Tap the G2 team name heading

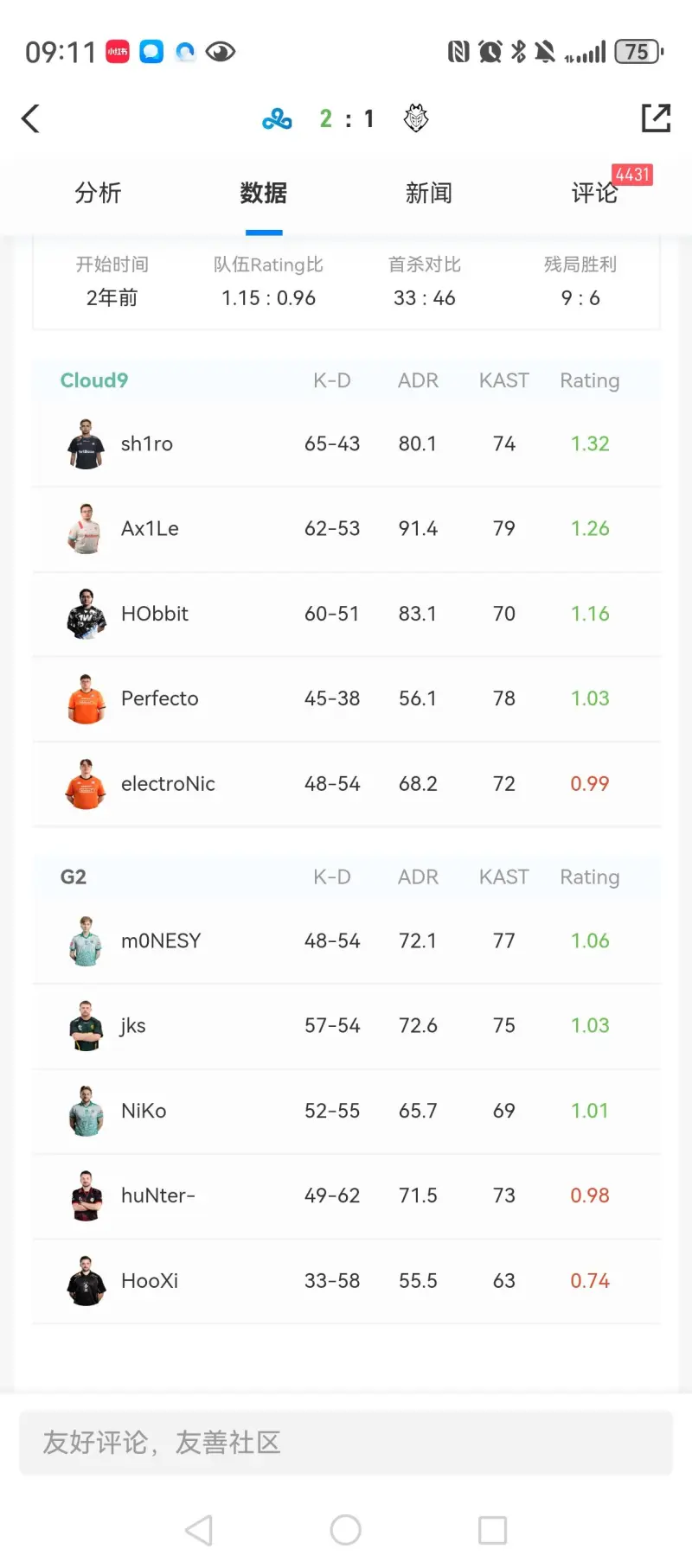[x=74, y=877]
